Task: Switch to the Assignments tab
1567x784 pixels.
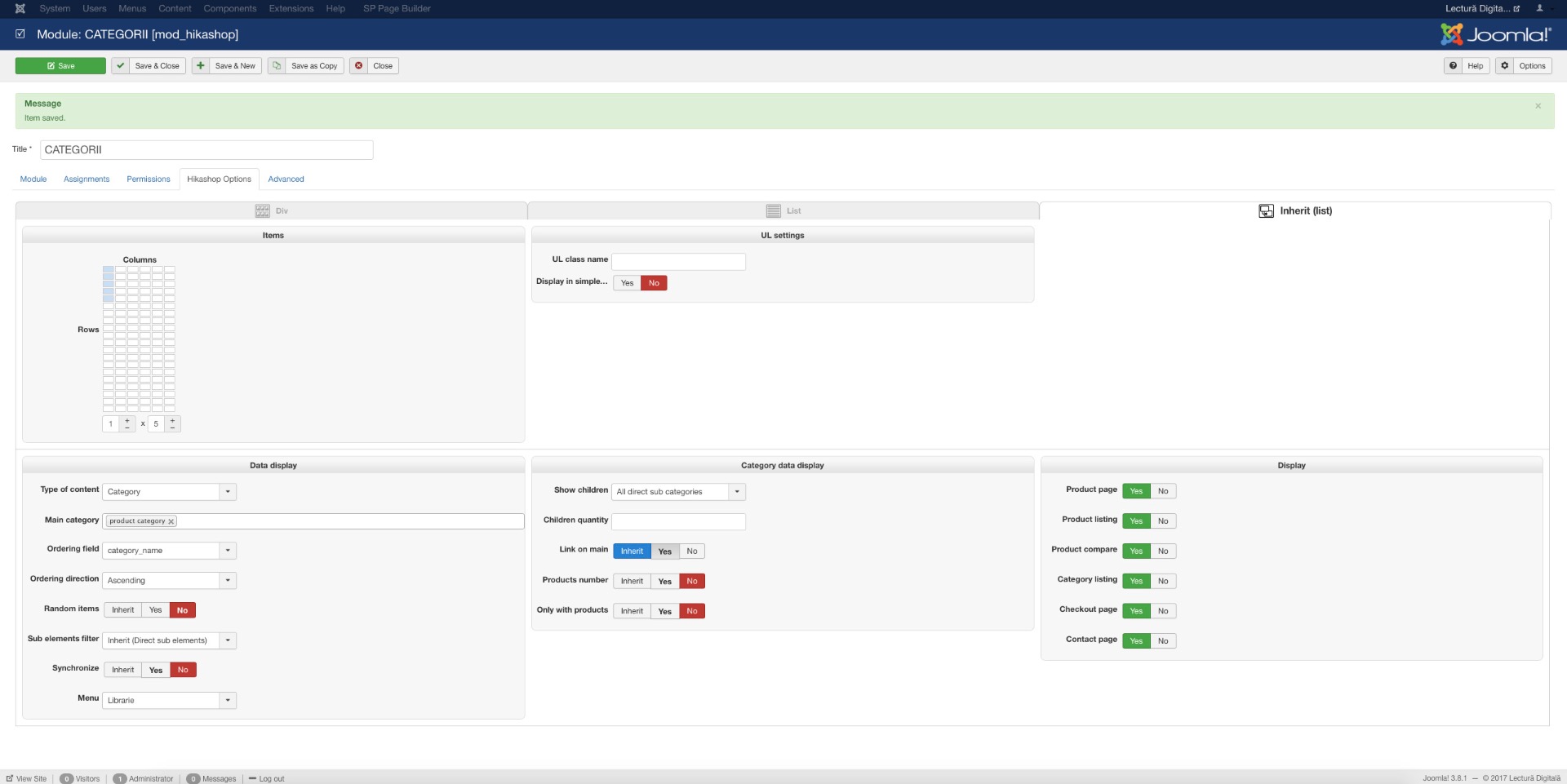Action: (x=87, y=179)
